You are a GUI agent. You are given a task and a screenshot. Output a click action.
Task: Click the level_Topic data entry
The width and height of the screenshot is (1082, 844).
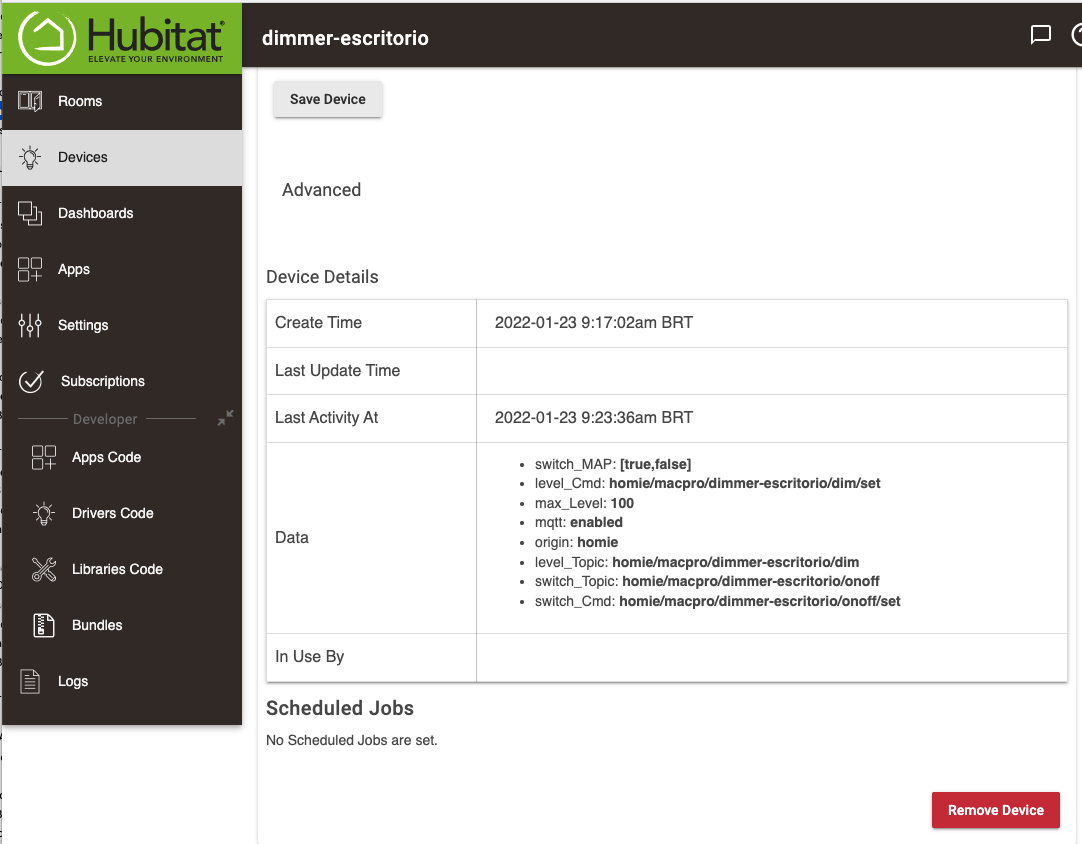pyautogui.click(x=697, y=562)
